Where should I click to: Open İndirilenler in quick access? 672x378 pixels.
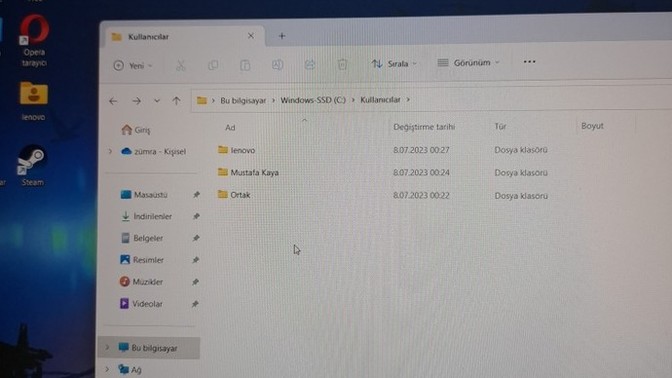point(147,216)
